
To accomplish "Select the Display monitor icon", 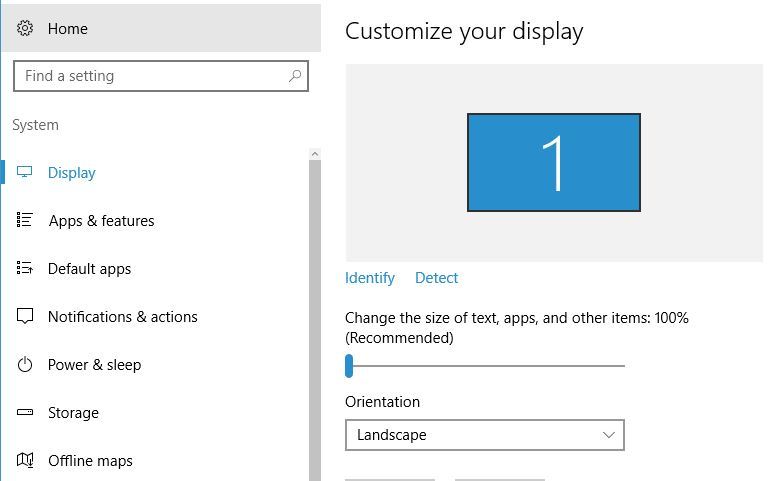I will 24,172.
